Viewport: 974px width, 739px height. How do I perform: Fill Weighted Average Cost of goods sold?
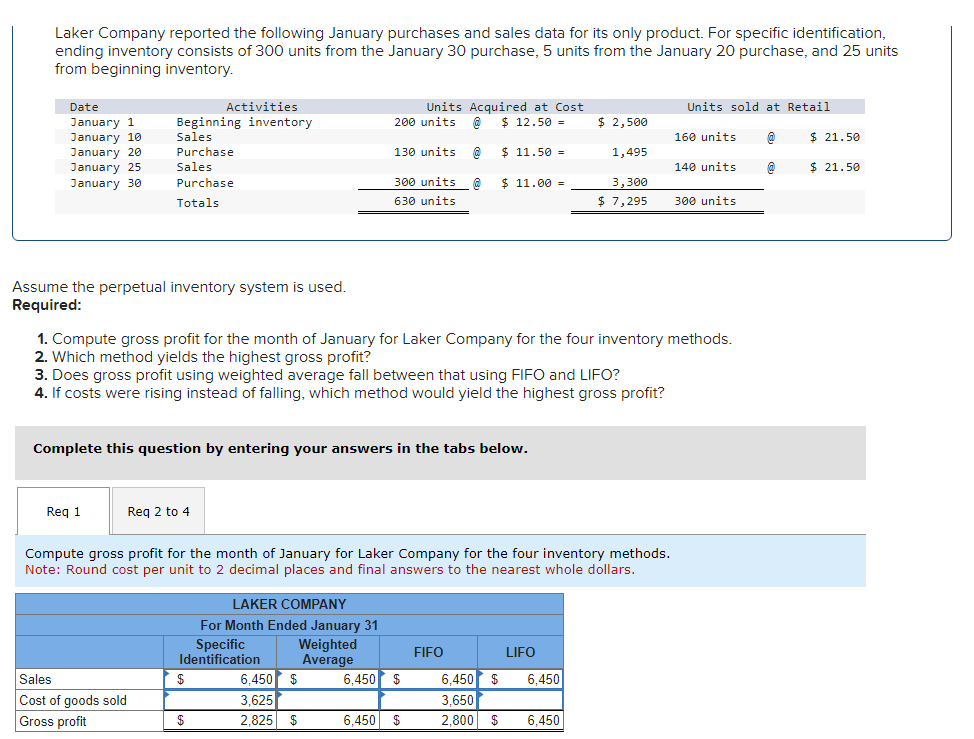[327, 700]
